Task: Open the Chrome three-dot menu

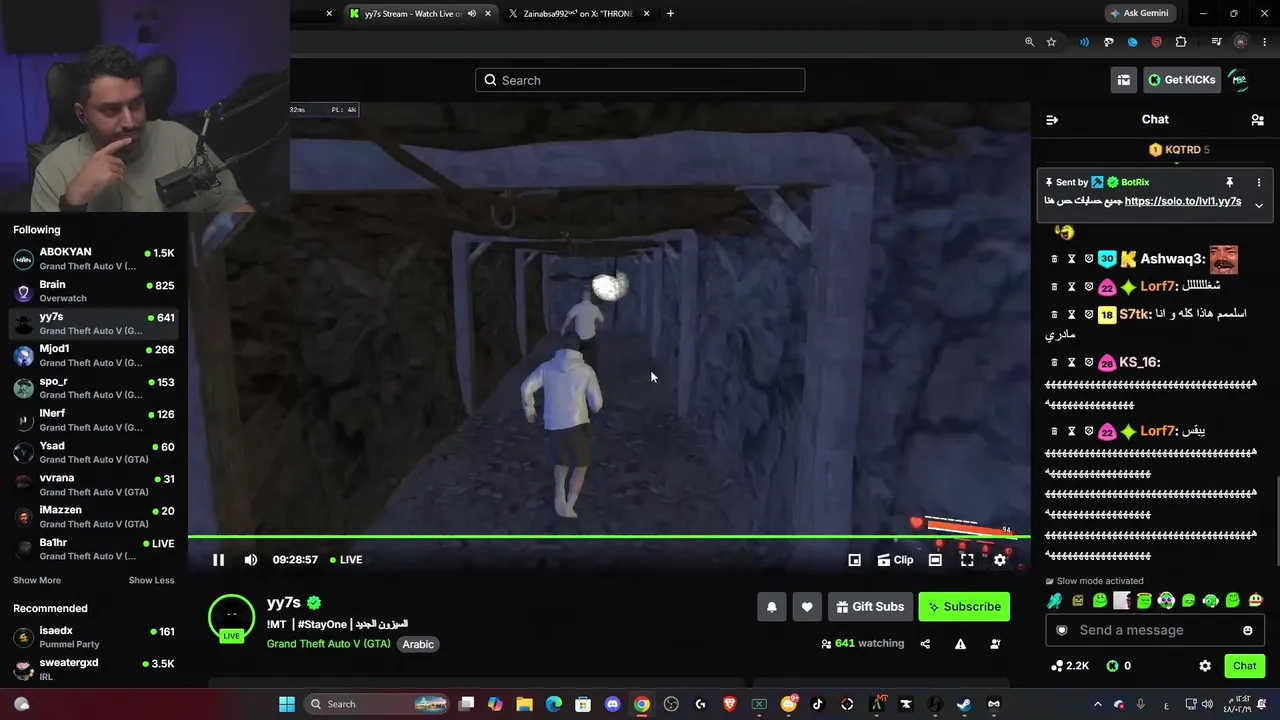Action: pyautogui.click(x=1263, y=42)
